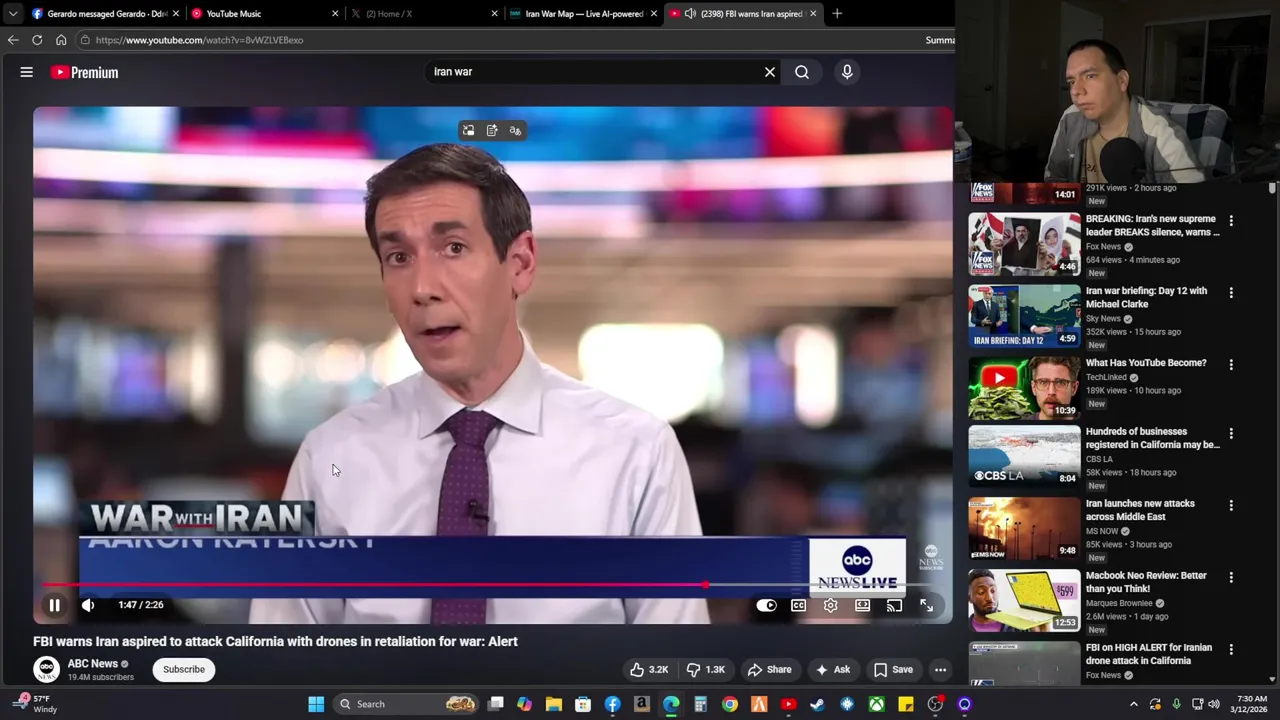Start voice search with the microphone
Viewport: 1280px width, 720px height.
[x=847, y=72]
